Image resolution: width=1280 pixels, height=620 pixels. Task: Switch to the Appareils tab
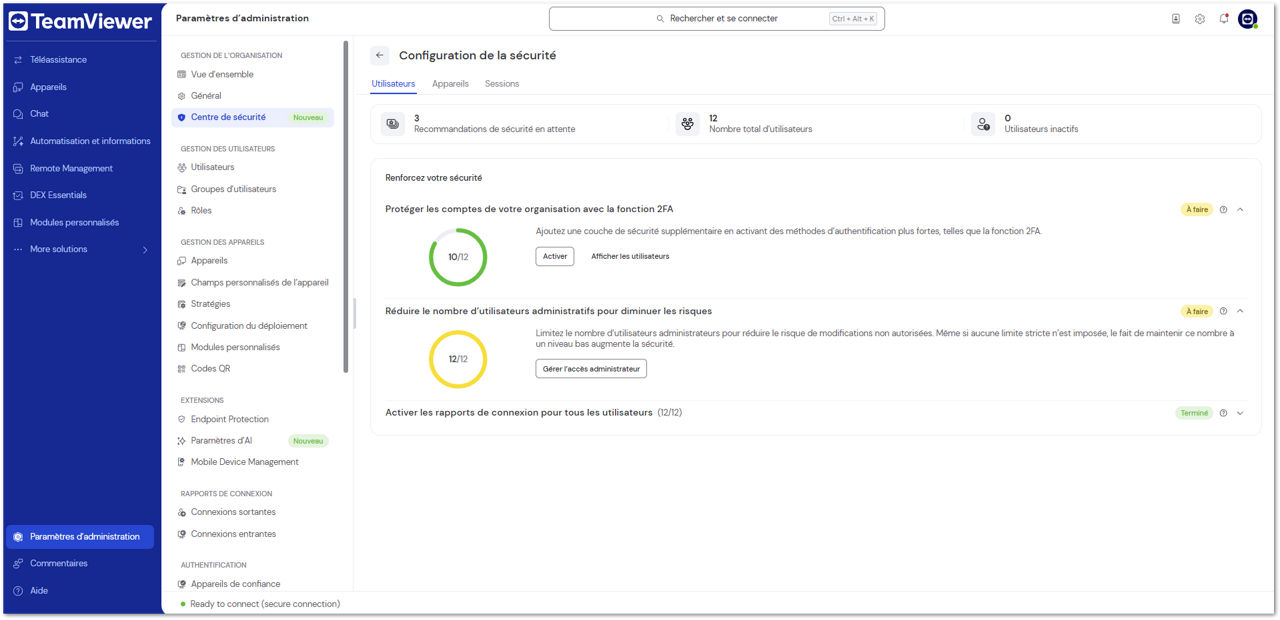(450, 84)
